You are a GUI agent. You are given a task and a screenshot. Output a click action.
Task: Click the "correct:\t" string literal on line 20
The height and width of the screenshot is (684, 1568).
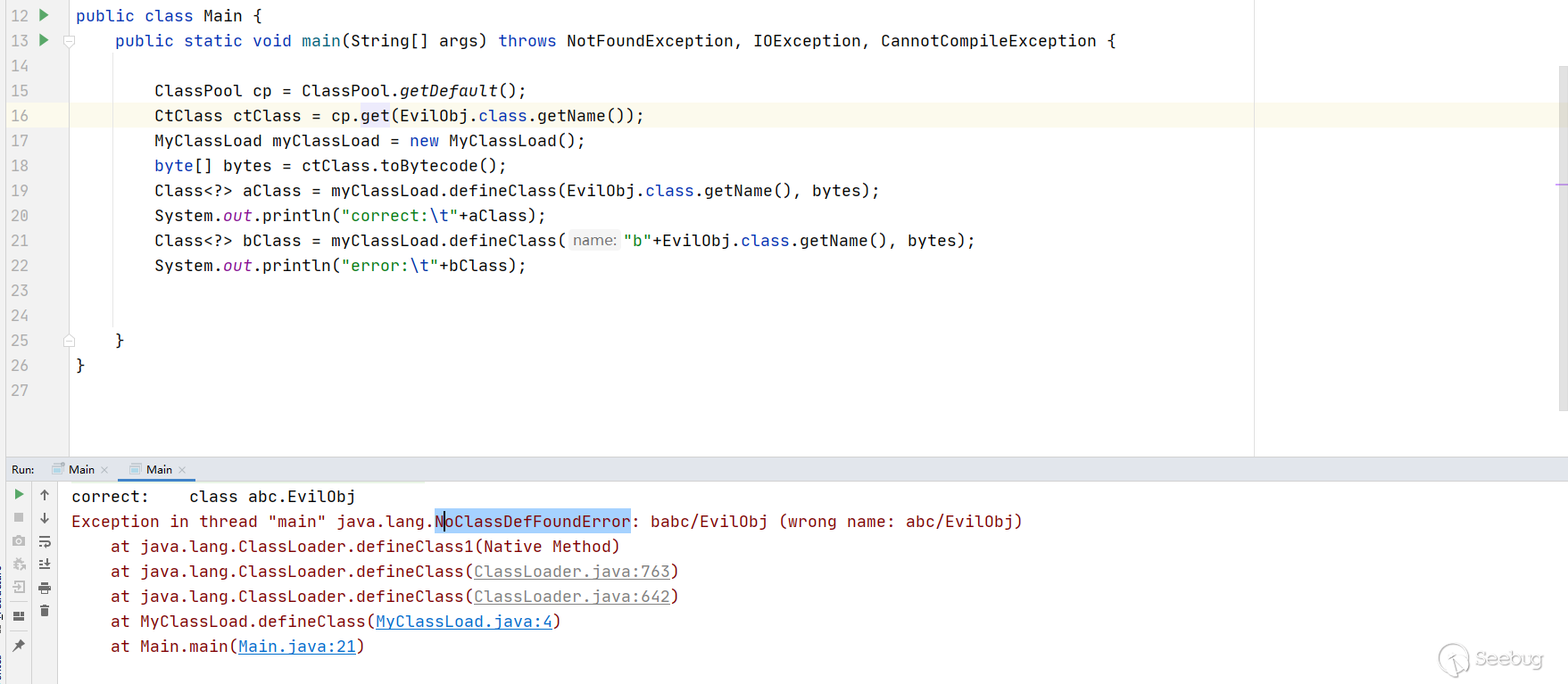pyautogui.click(x=400, y=216)
